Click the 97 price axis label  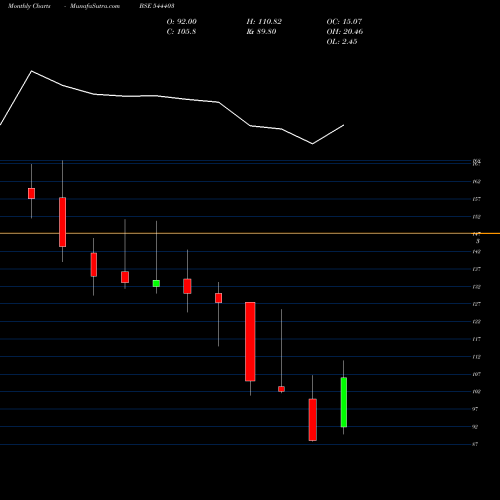click(x=475, y=409)
